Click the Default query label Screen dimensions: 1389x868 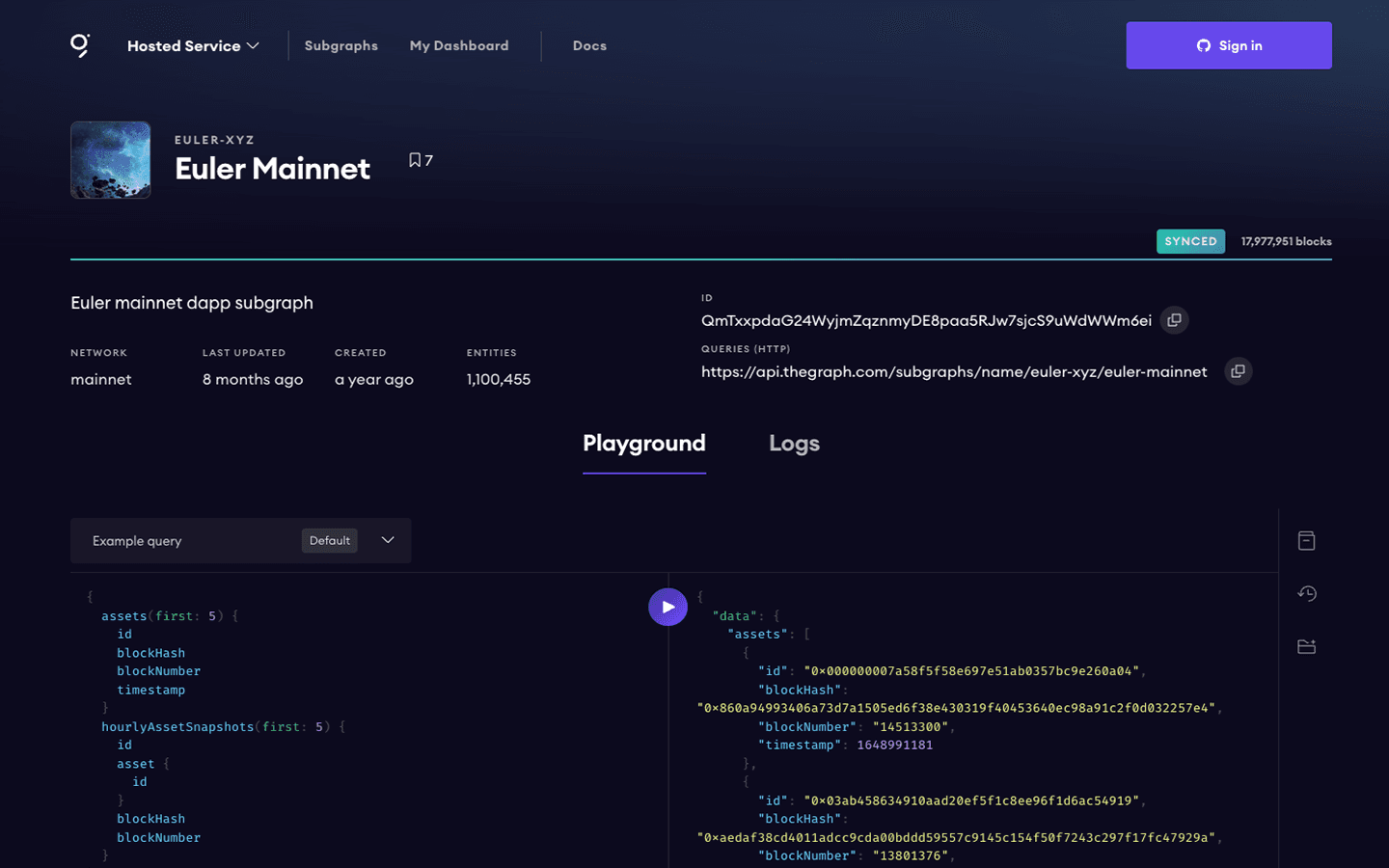tap(330, 540)
